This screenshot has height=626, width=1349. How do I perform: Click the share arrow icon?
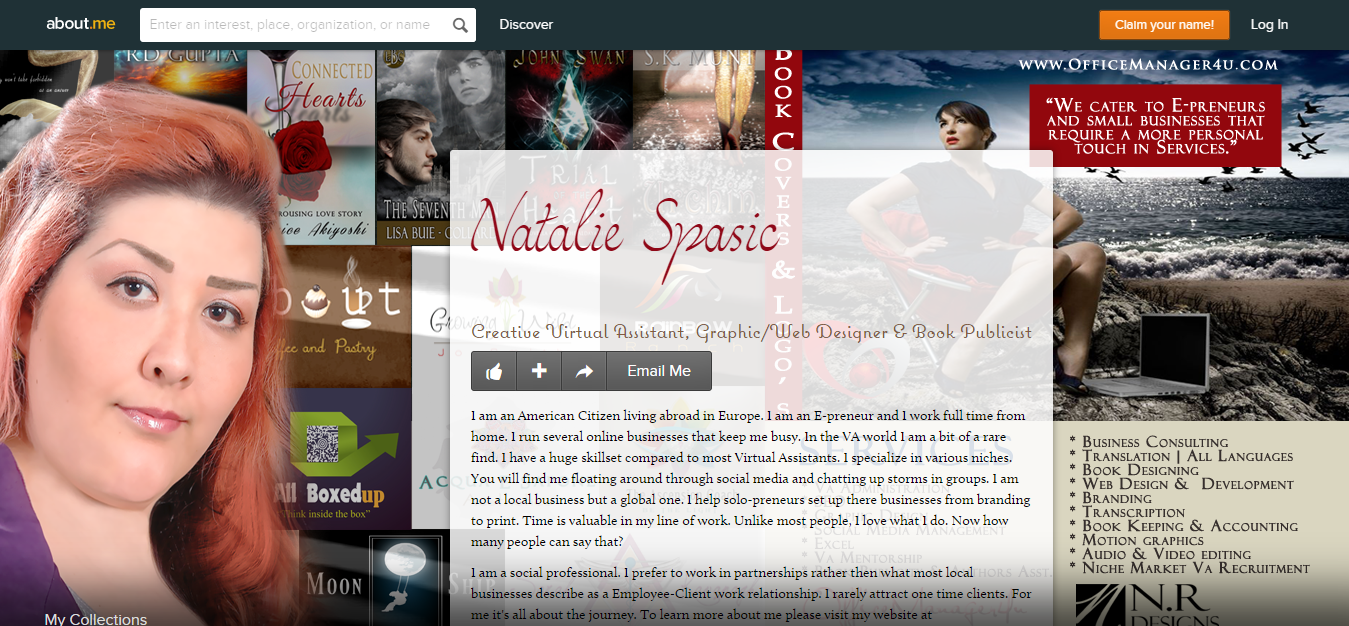click(584, 371)
